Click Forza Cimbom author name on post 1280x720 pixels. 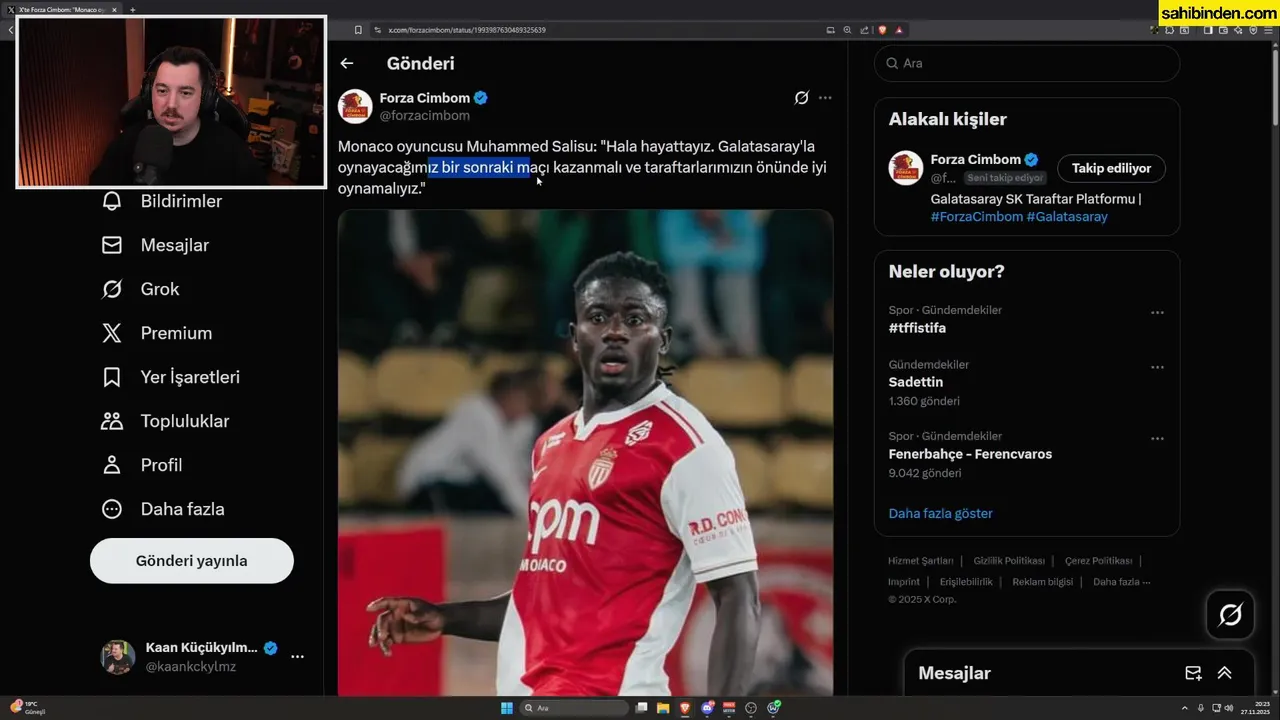425,98
